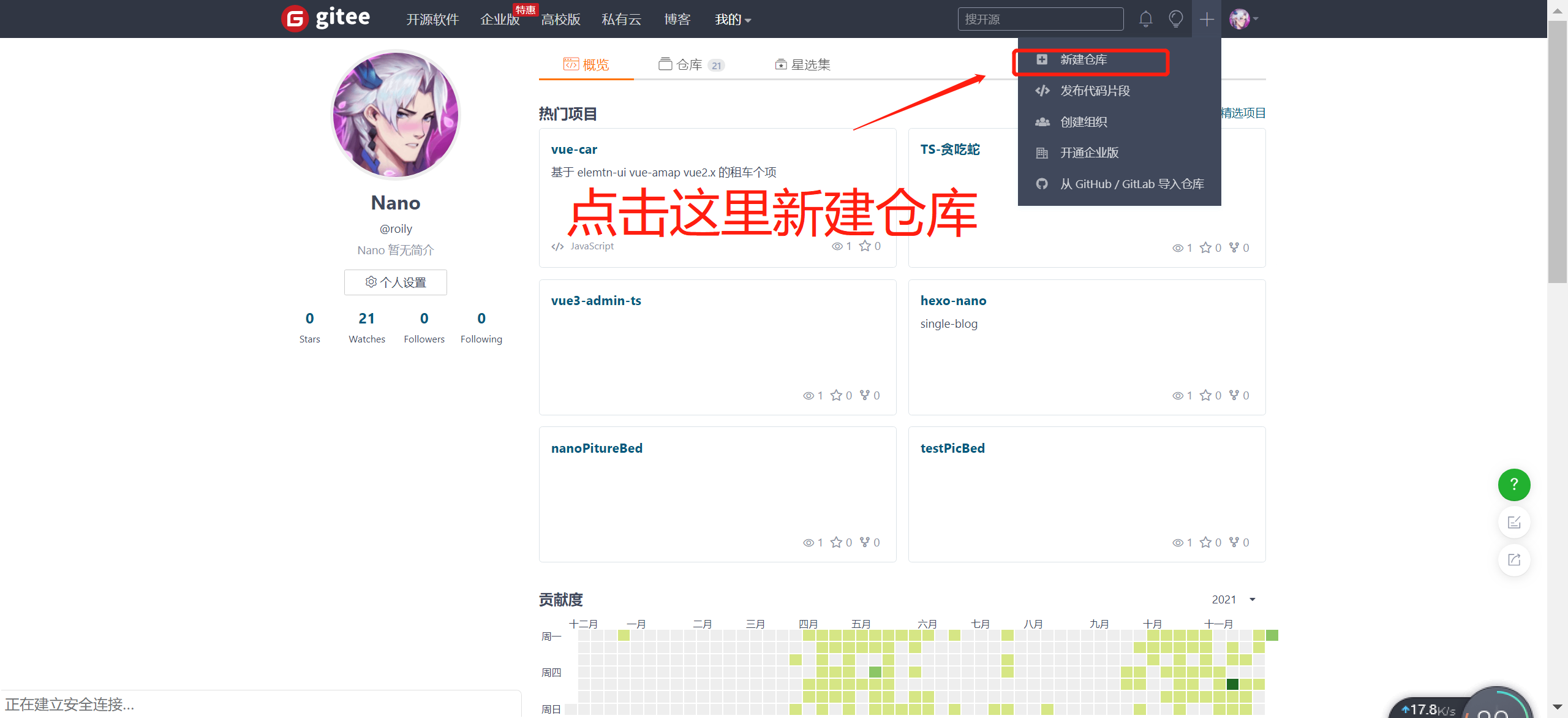The height and width of the screenshot is (718, 1568).
Task: Switch to the 仓库 tab
Action: tap(692, 64)
